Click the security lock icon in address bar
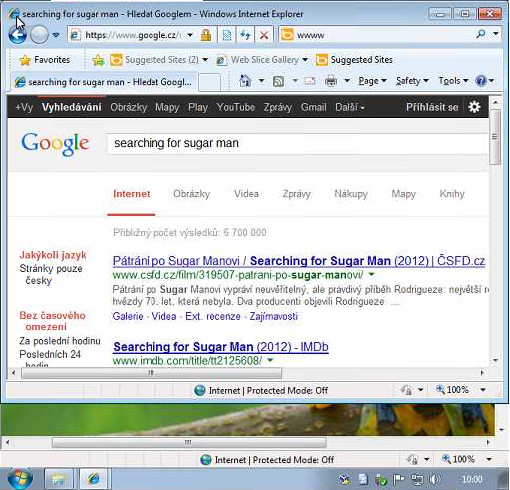The width and height of the screenshot is (510, 490). click(206, 35)
